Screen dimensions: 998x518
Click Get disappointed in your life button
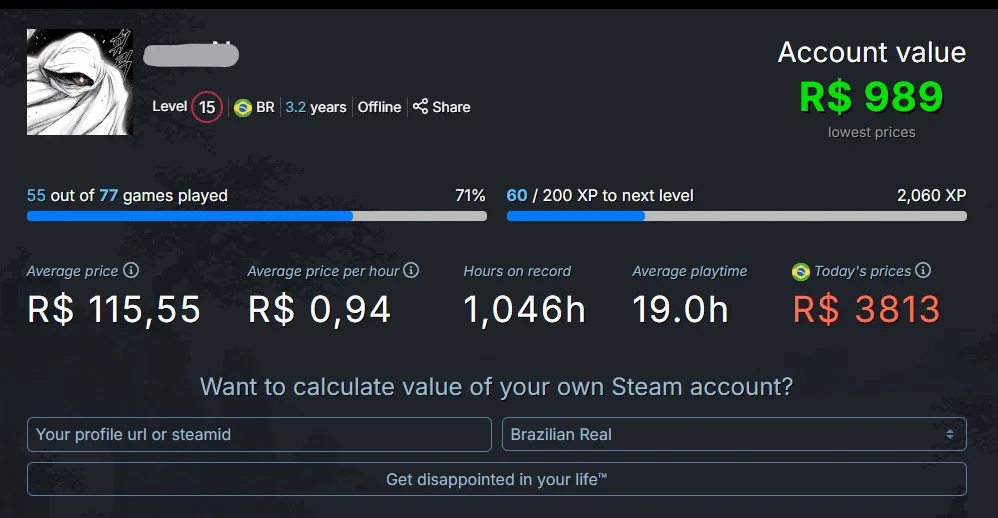[x=496, y=479]
